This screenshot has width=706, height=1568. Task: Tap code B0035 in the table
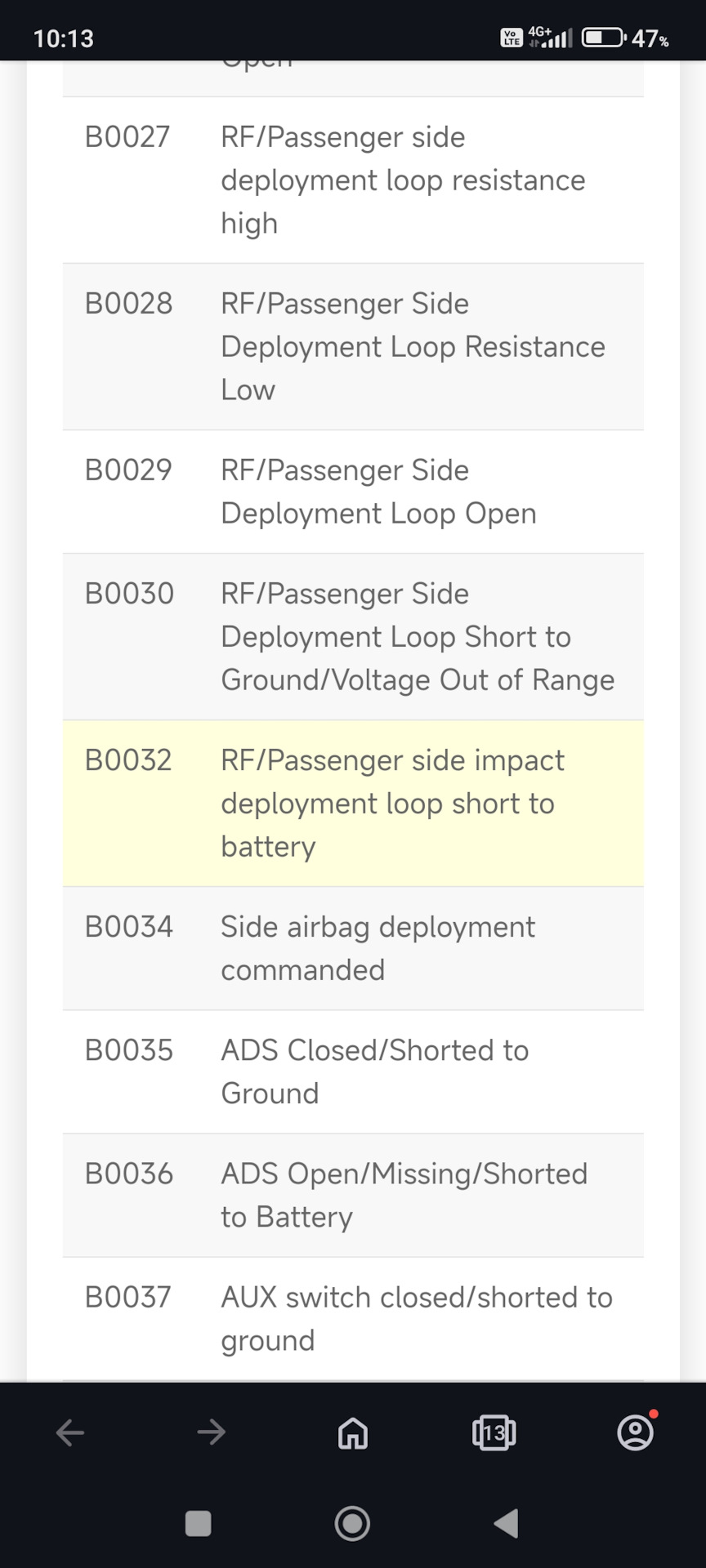tap(129, 1050)
